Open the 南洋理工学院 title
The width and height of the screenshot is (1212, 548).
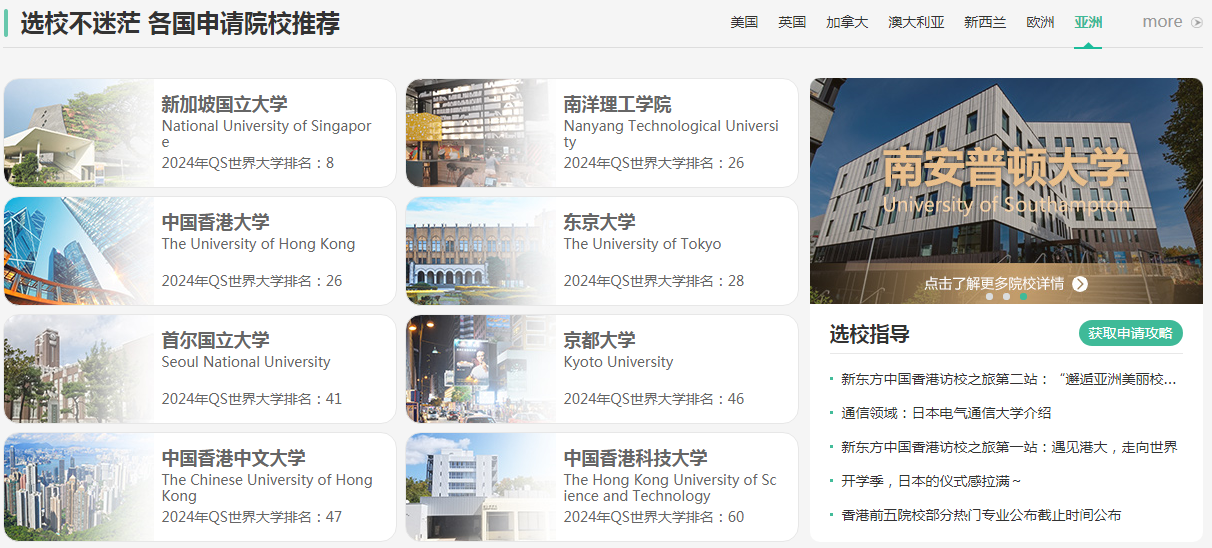pos(617,104)
